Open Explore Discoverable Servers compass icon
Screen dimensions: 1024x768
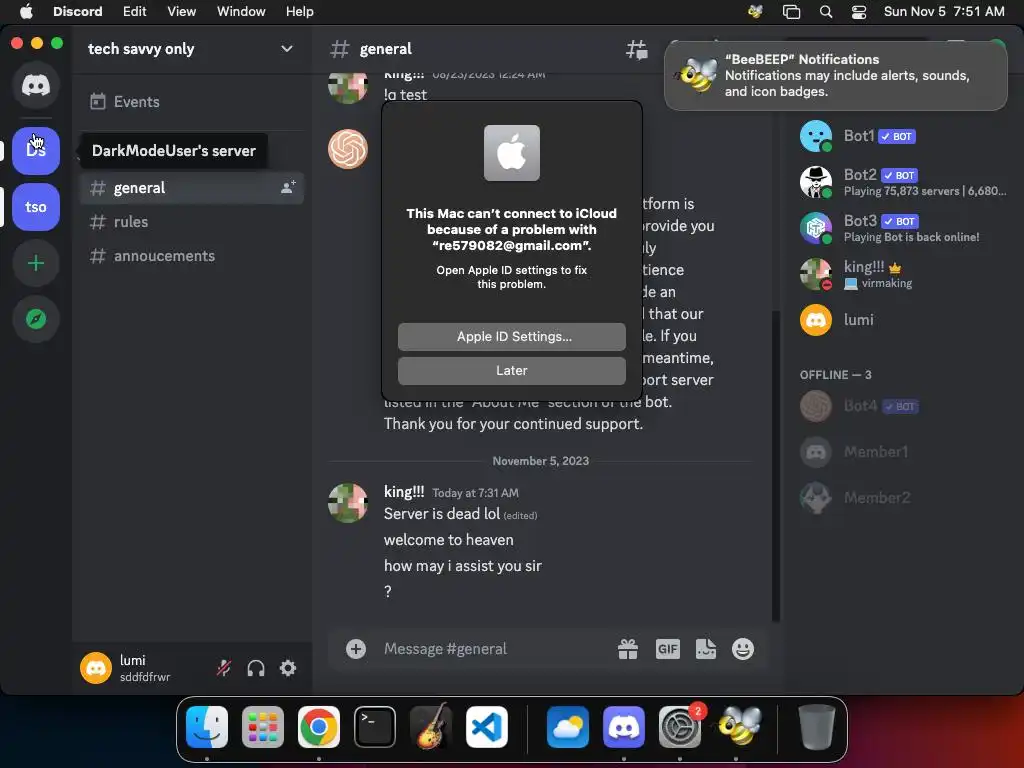point(36,319)
